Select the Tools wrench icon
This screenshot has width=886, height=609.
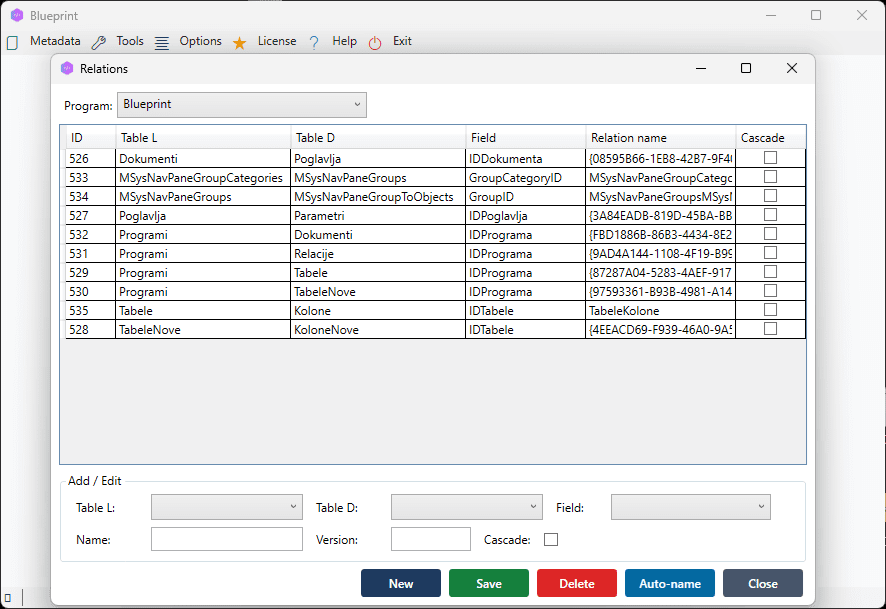[x=98, y=41]
